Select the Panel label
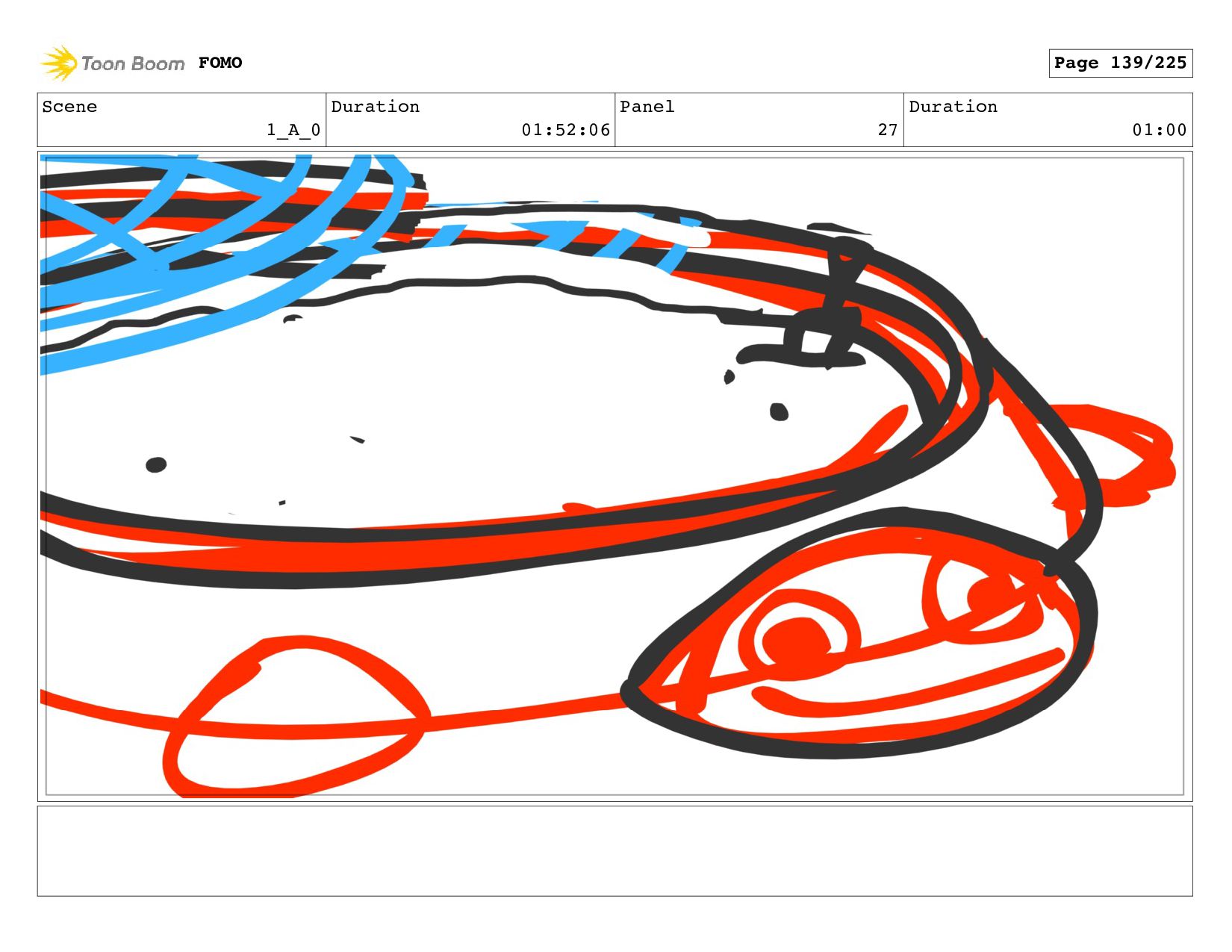1232x952 pixels. click(x=647, y=107)
